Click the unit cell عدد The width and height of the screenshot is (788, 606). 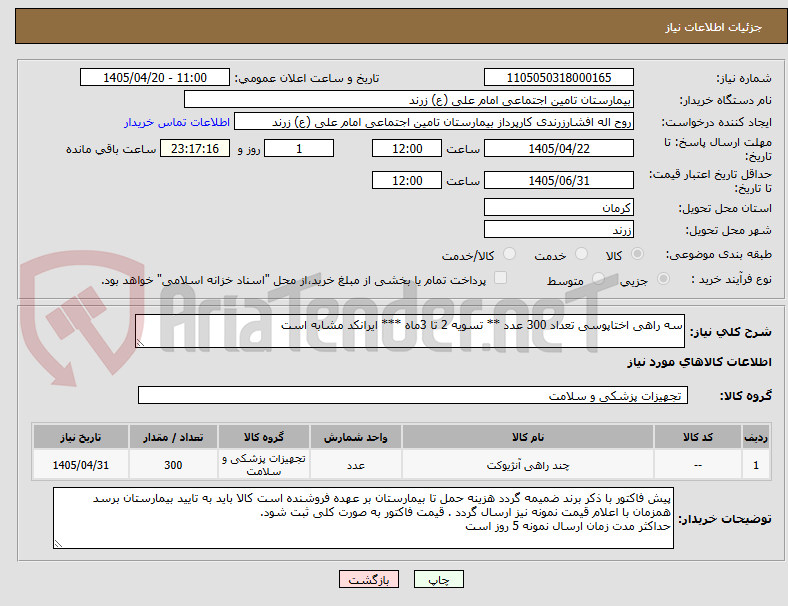356,465
